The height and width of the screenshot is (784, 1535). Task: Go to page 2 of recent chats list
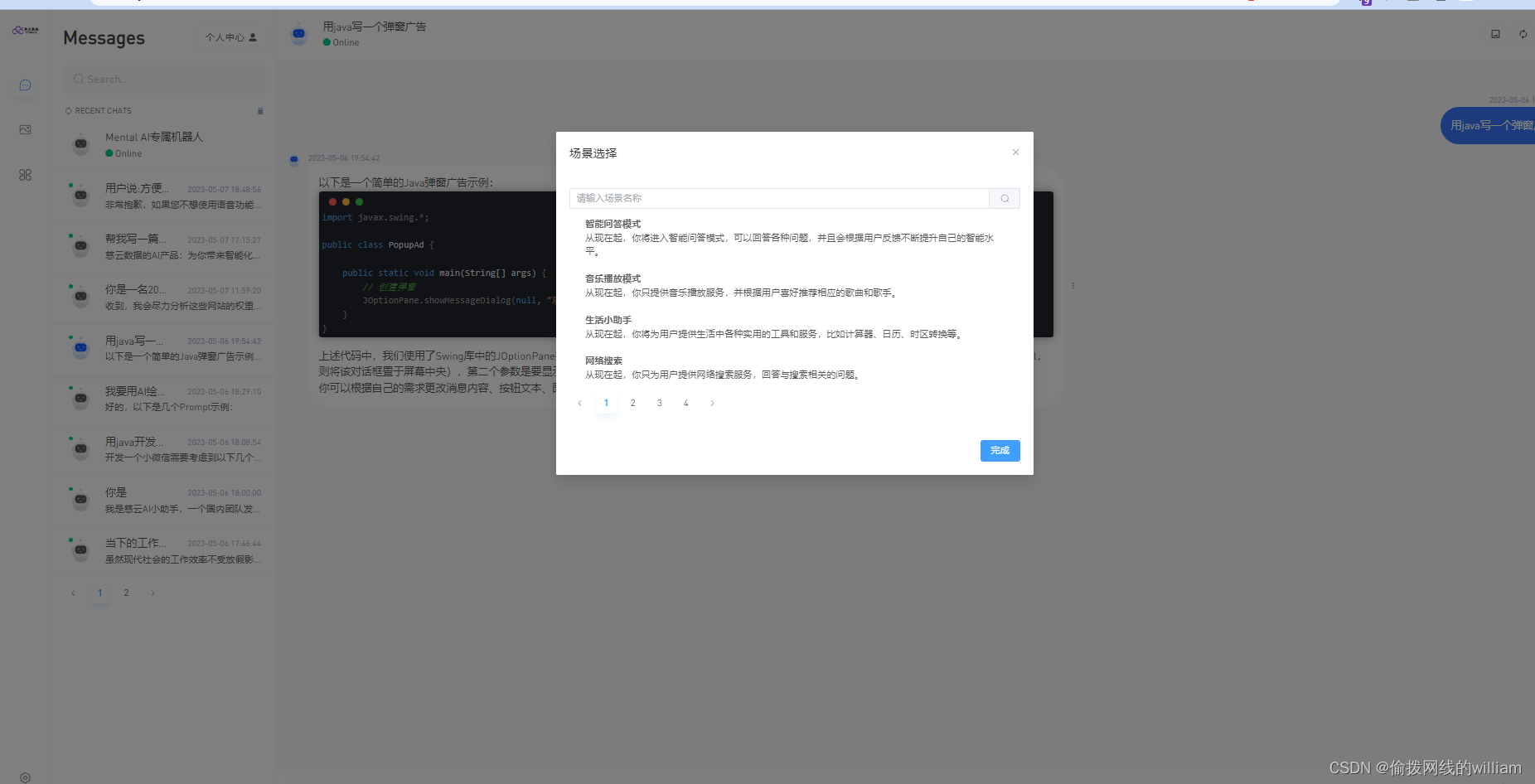pos(126,593)
